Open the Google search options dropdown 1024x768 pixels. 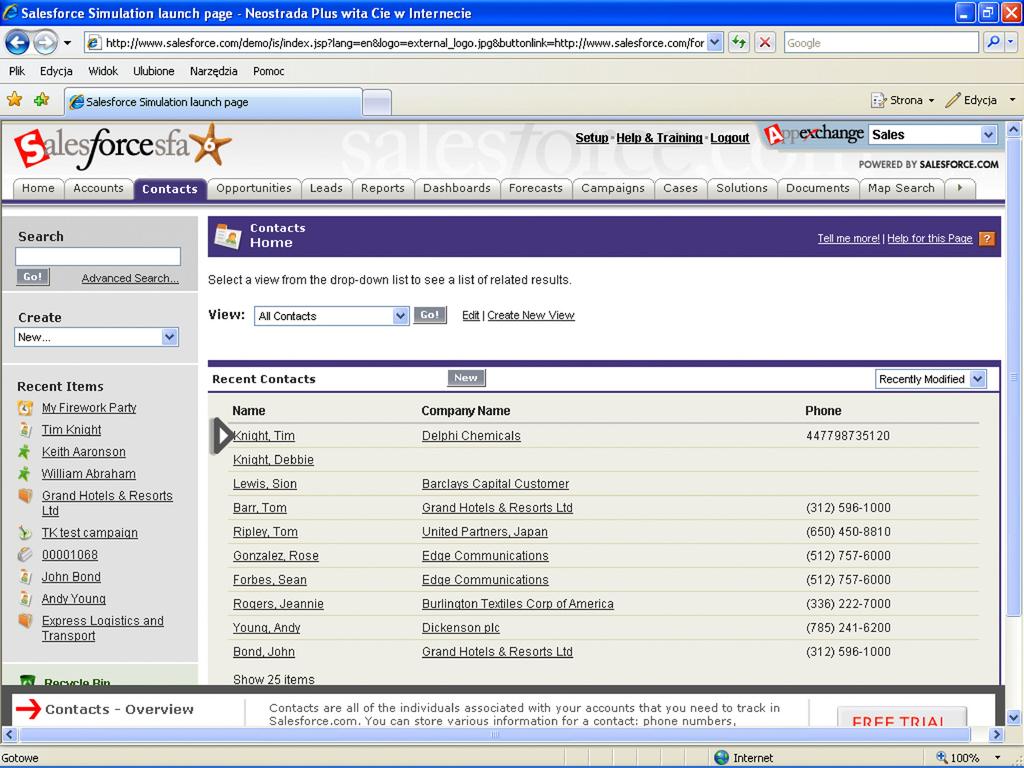(x=1011, y=42)
